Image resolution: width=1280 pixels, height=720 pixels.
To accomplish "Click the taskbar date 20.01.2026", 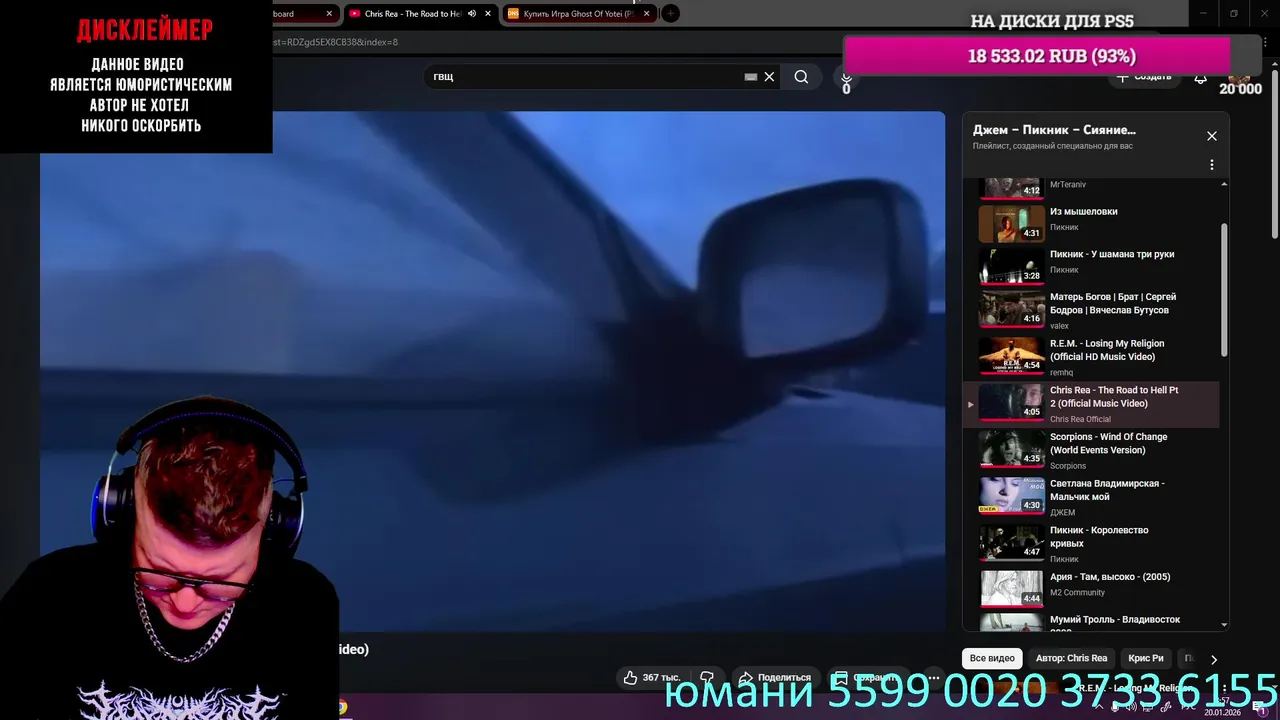I will coord(1222,712).
